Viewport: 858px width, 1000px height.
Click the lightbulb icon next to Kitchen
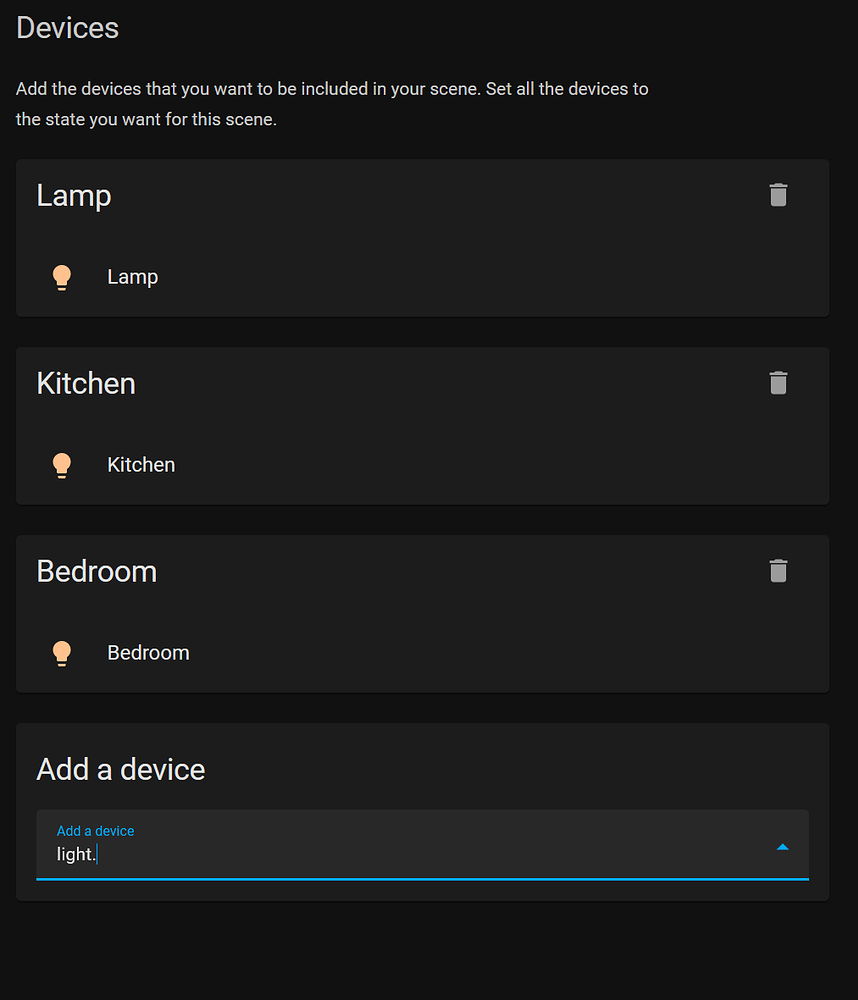61,465
